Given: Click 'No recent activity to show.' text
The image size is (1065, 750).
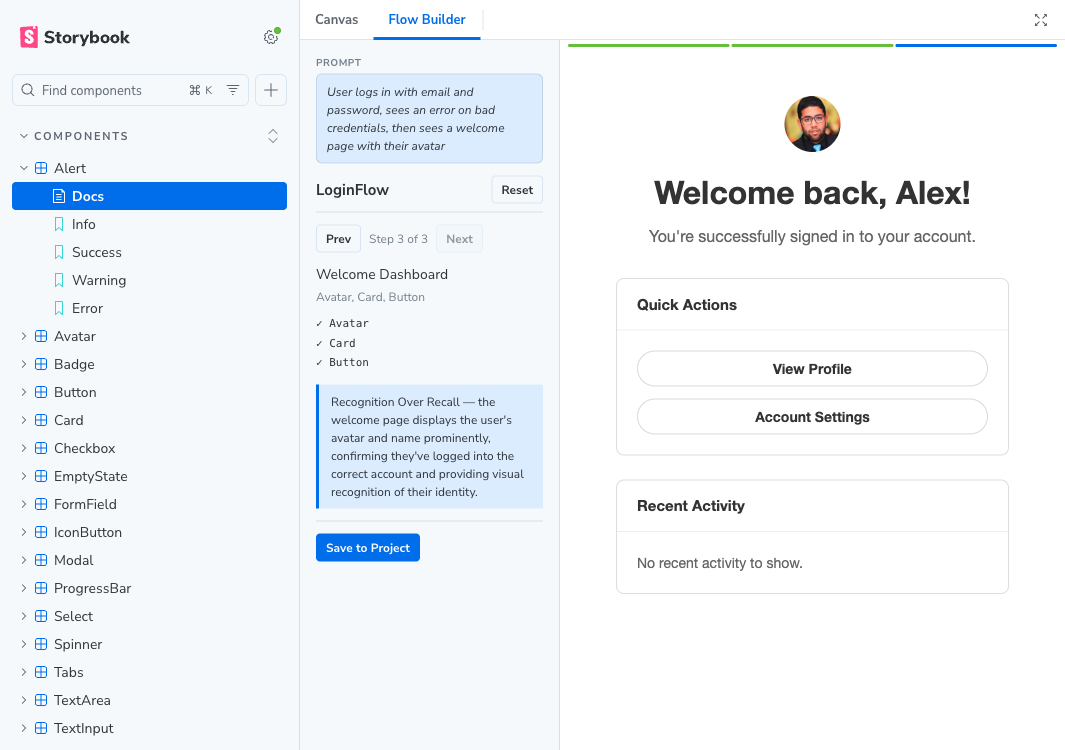Looking at the screenshot, I should coord(719,563).
